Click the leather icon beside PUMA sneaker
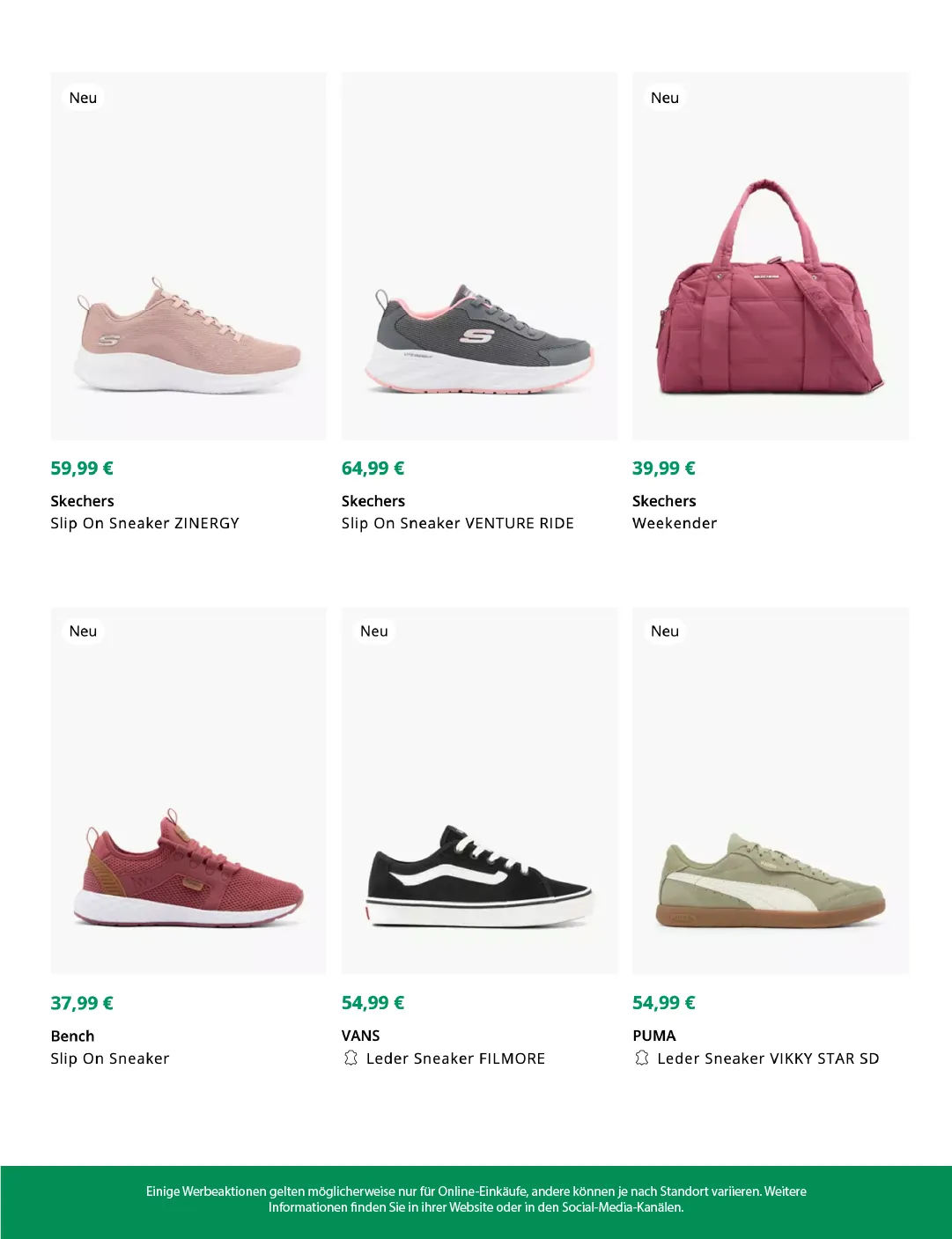The width and height of the screenshot is (952, 1239). pos(642,1058)
